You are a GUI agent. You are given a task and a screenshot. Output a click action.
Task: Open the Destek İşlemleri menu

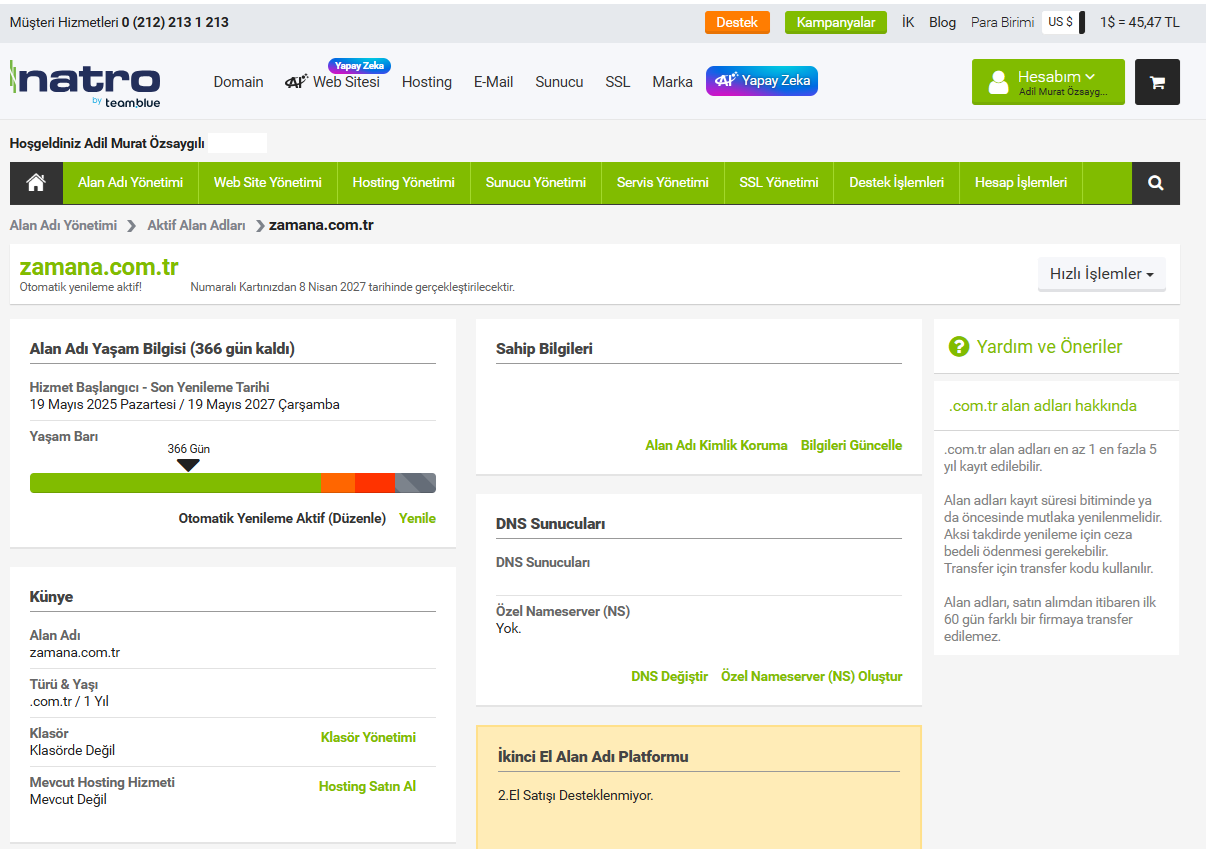897,183
